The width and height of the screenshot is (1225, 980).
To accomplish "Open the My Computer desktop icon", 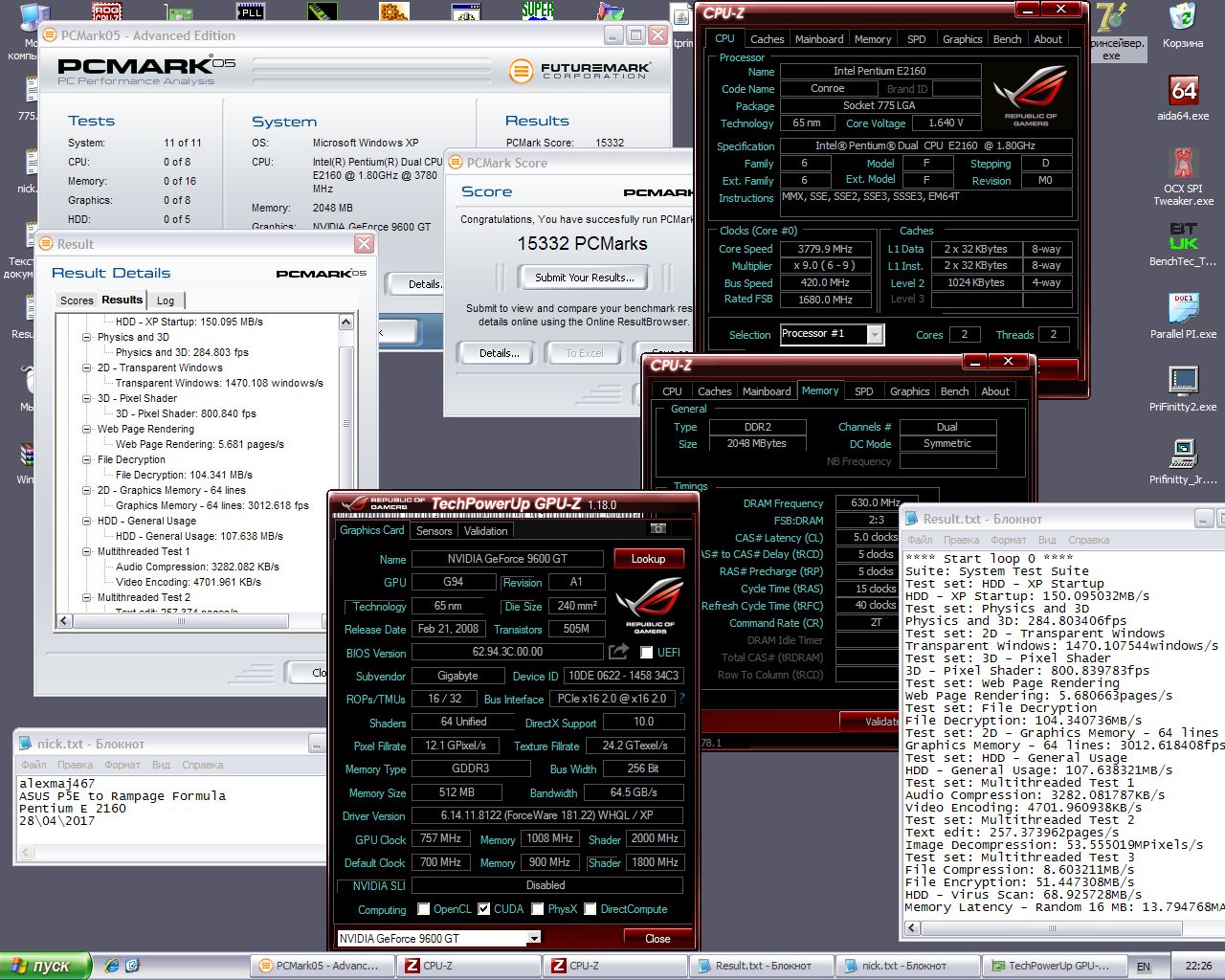I will (33, 17).
